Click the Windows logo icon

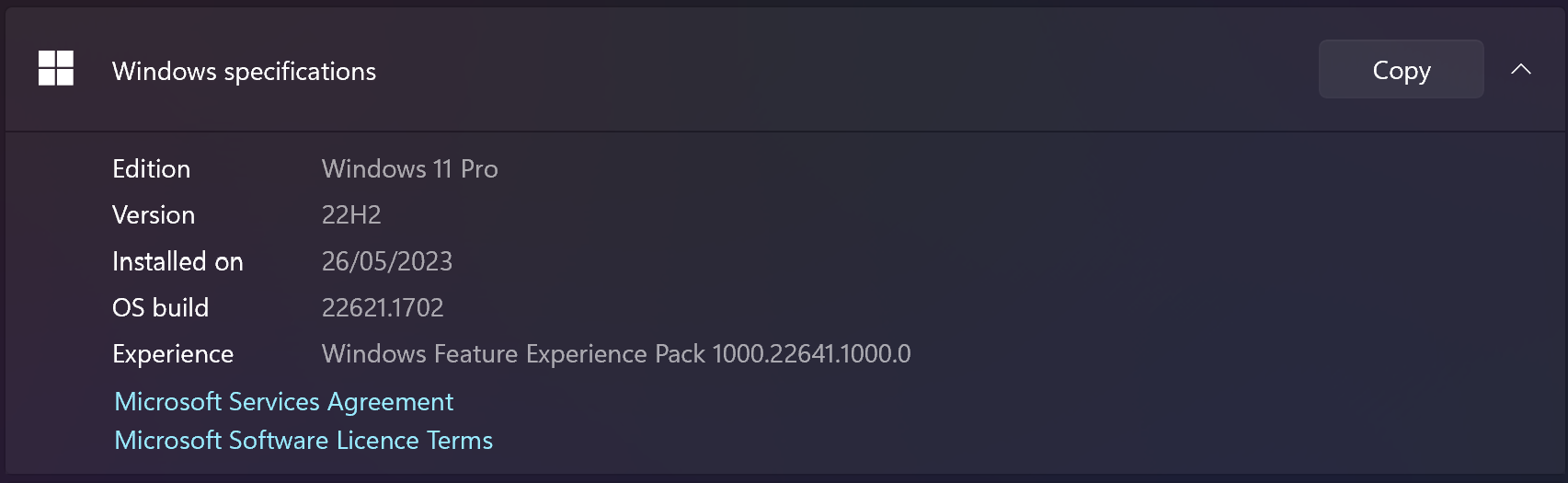[56, 69]
